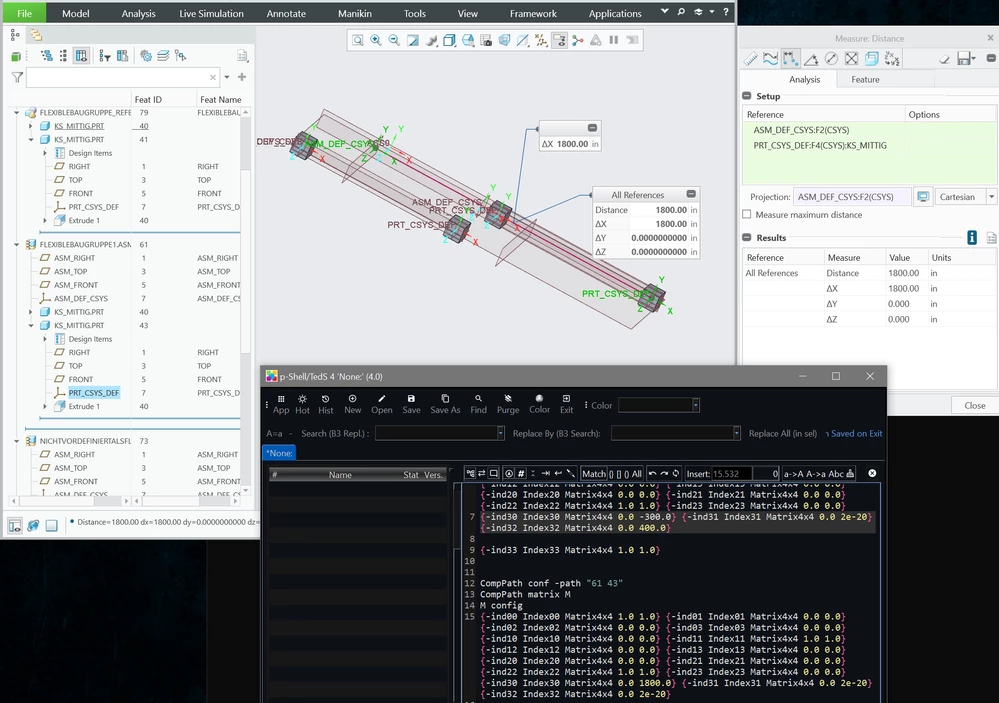The image size is (999, 703).
Task: Click the perspective view icon
Action: [504, 40]
